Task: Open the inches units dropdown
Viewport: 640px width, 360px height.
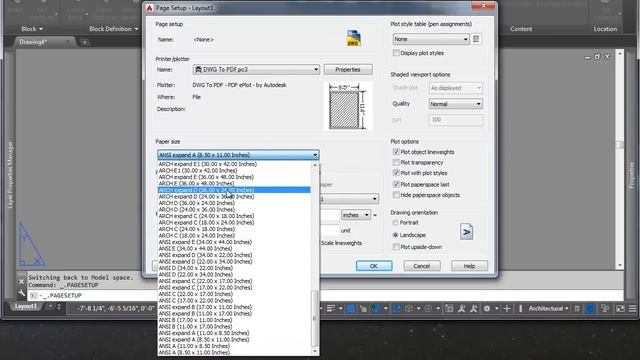Action: (x=356, y=215)
